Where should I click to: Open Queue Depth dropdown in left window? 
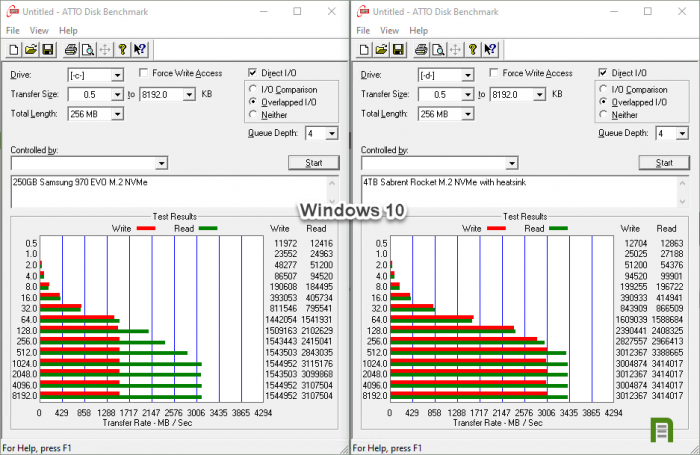[331, 133]
